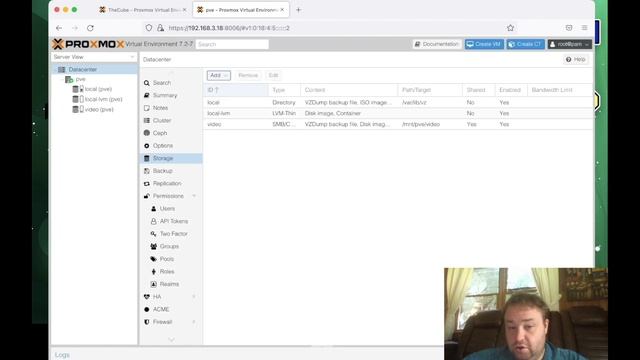The width and height of the screenshot is (640, 360).
Task: Close the pve Proxmox tab
Action: point(282,9)
